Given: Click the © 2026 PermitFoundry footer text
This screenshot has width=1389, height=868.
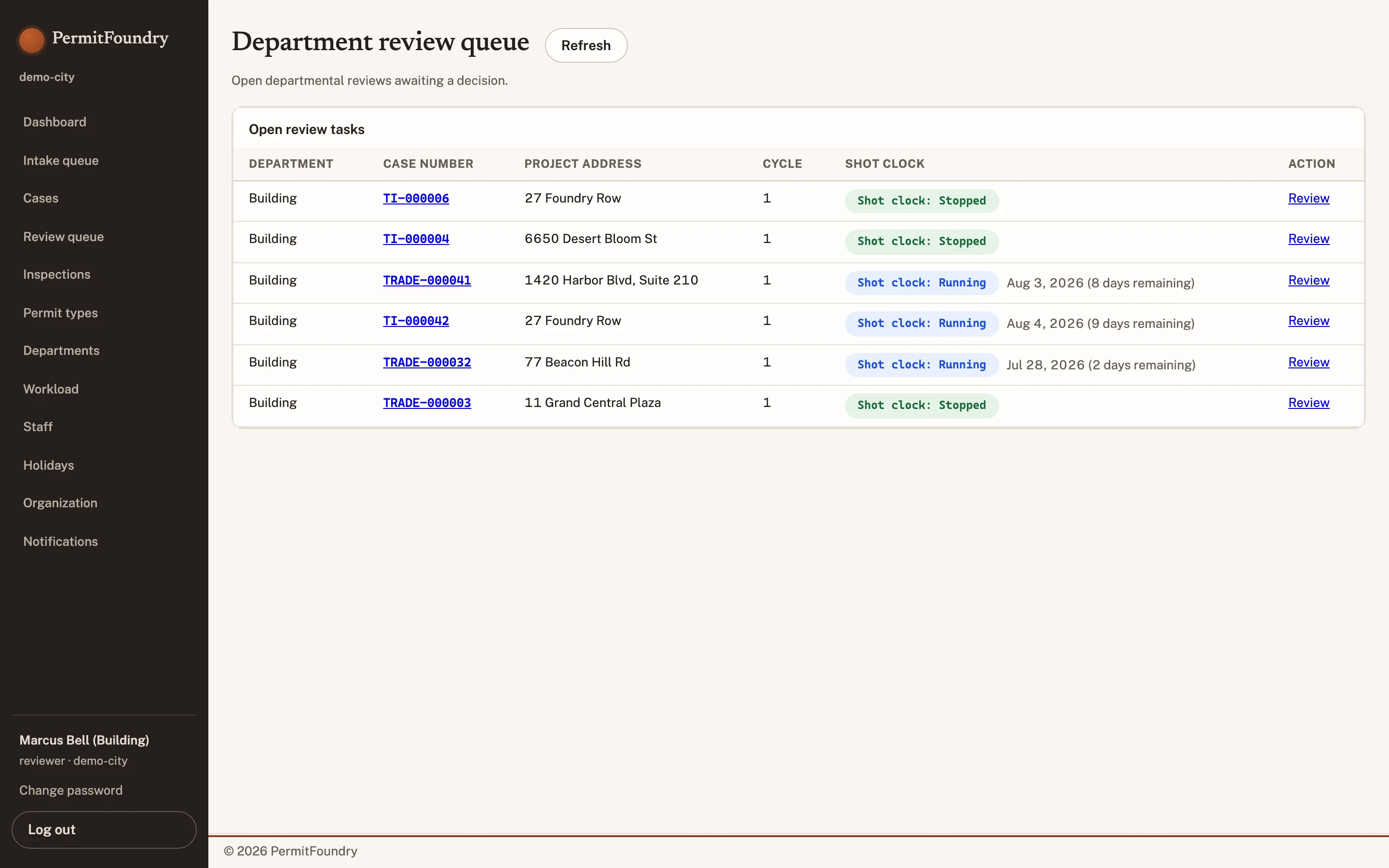Looking at the screenshot, I should coord(290,851).
